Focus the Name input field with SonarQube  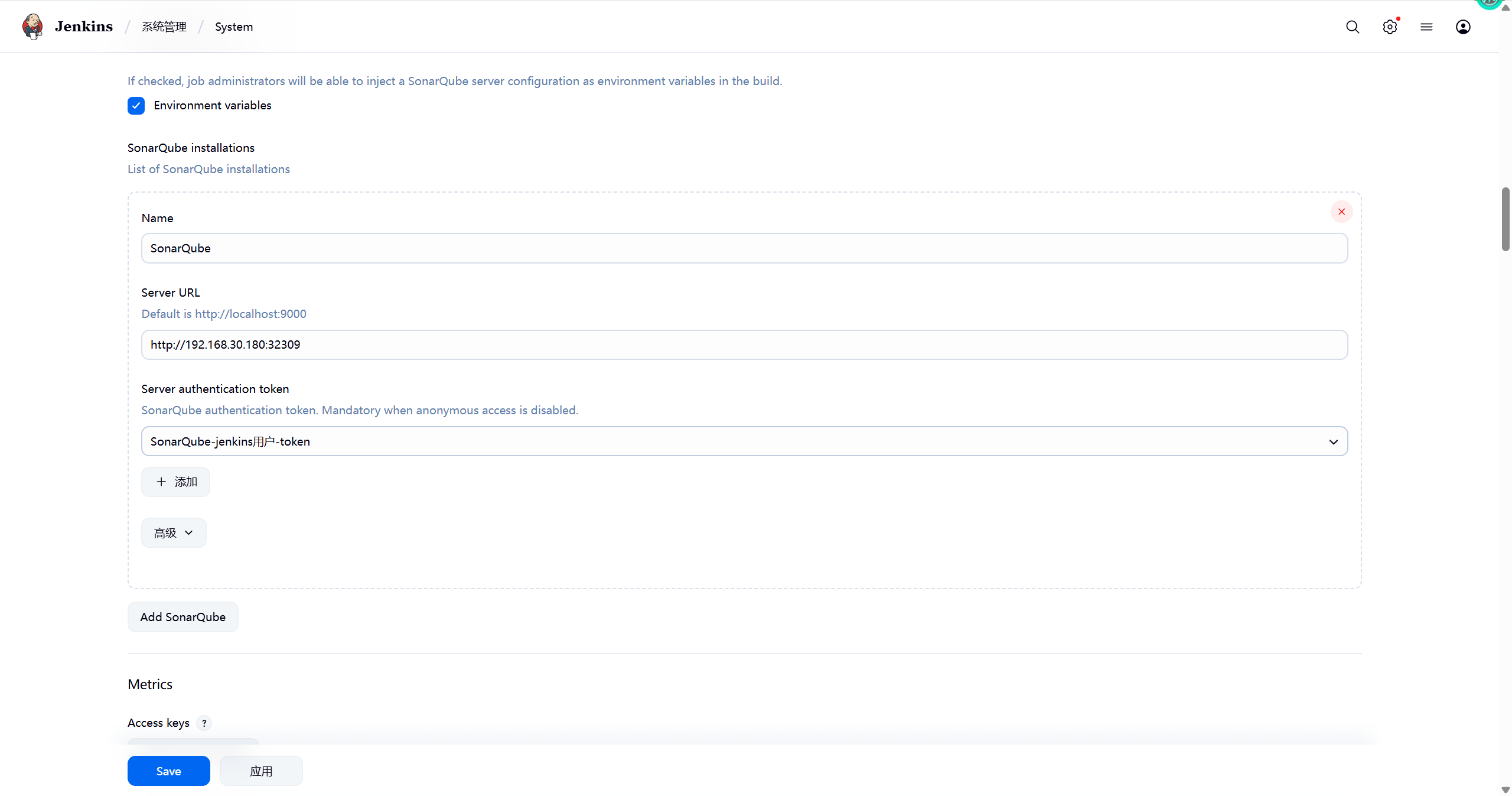point(744,248)
